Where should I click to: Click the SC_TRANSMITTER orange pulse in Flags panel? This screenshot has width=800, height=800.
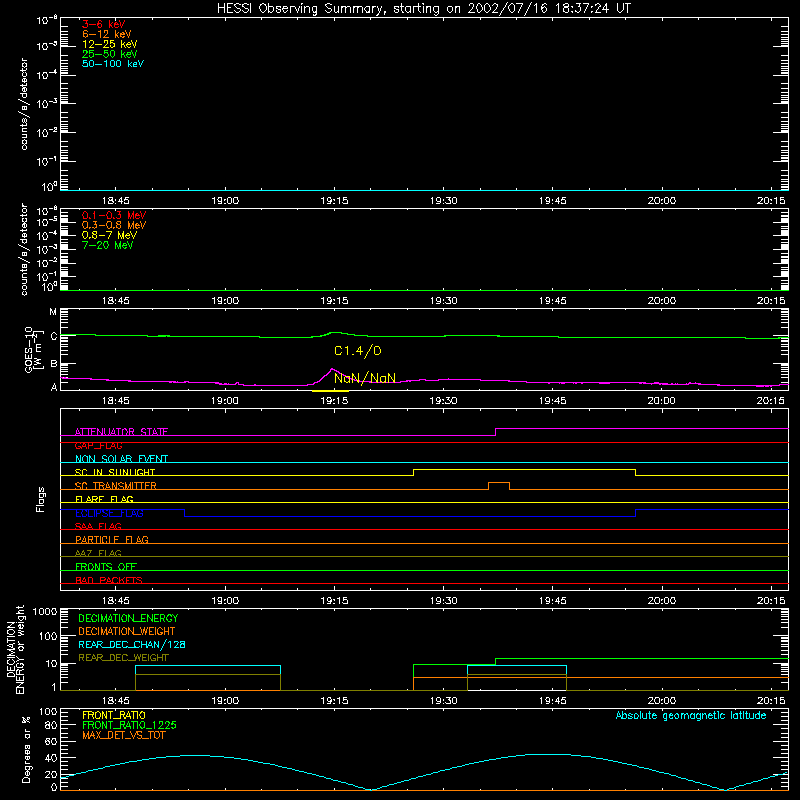(x=499, y=485)
